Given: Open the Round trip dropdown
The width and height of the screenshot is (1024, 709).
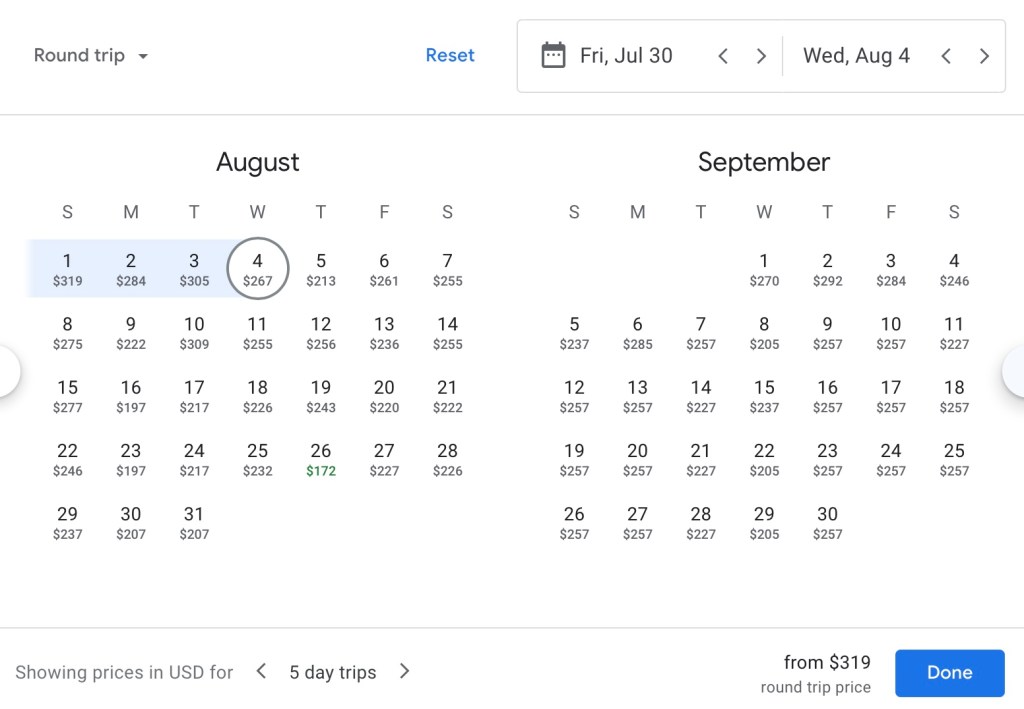Looking at the screenshot, I should [x=91, y=56].
